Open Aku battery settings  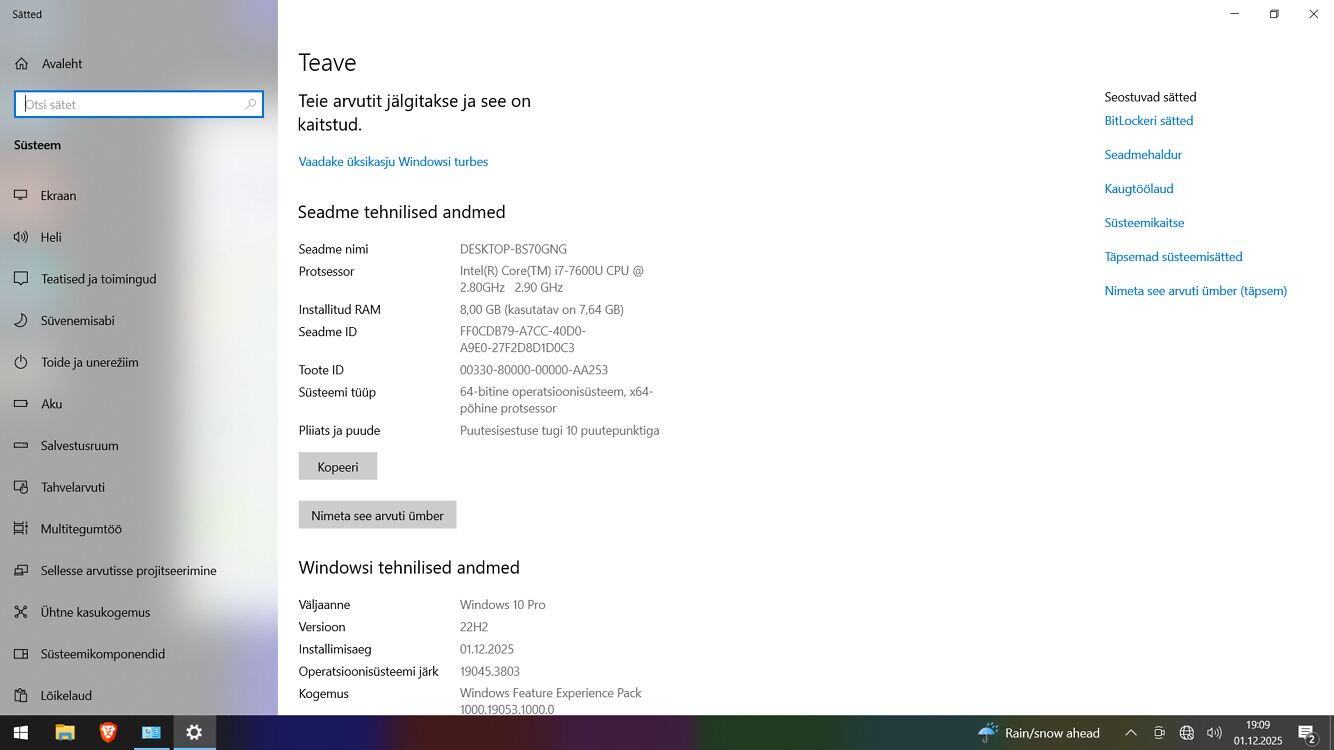51,404
